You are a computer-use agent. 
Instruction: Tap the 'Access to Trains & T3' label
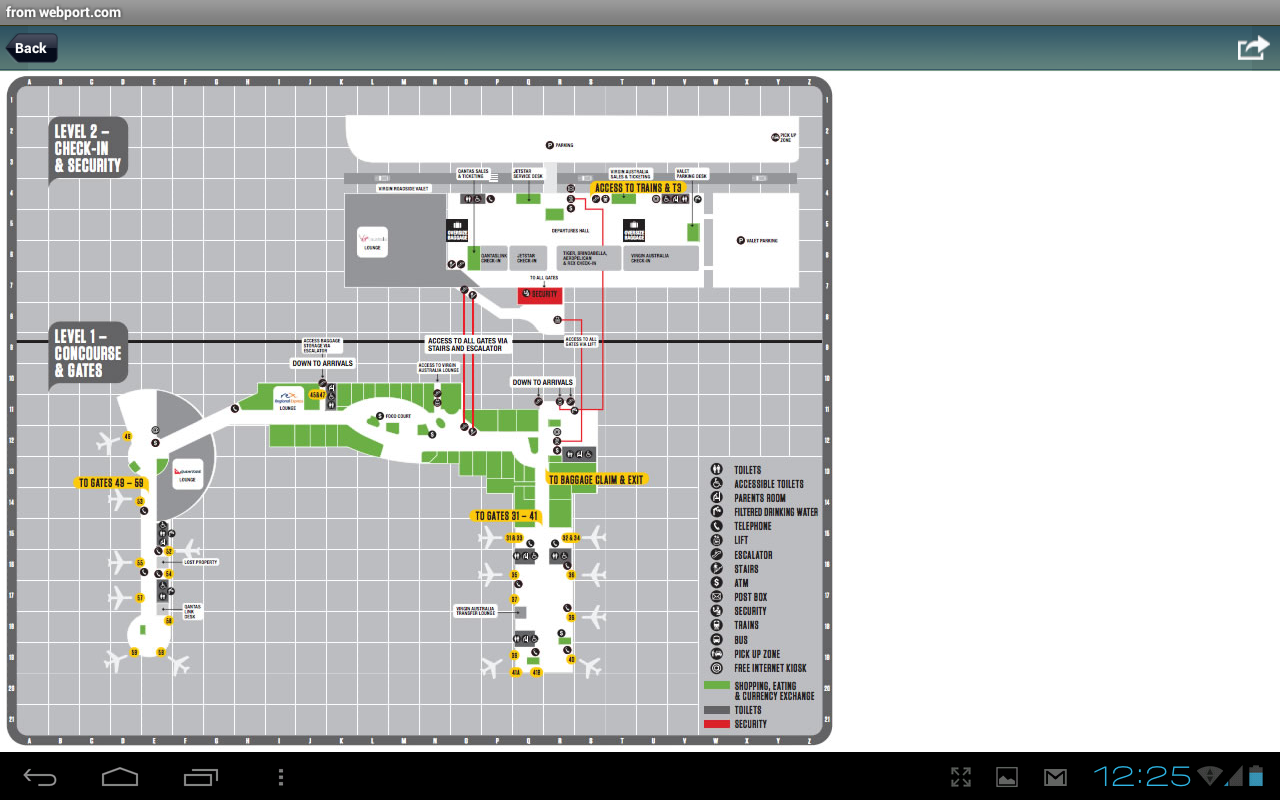point(637,188)
